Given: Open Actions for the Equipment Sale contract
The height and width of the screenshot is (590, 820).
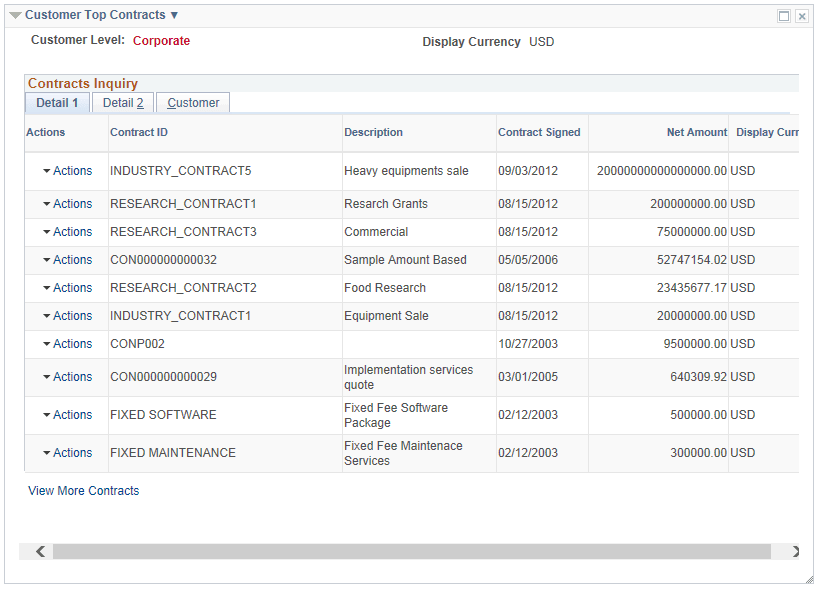Looking at the screenshot, I should pyautogui.click(x=65, y=315).
